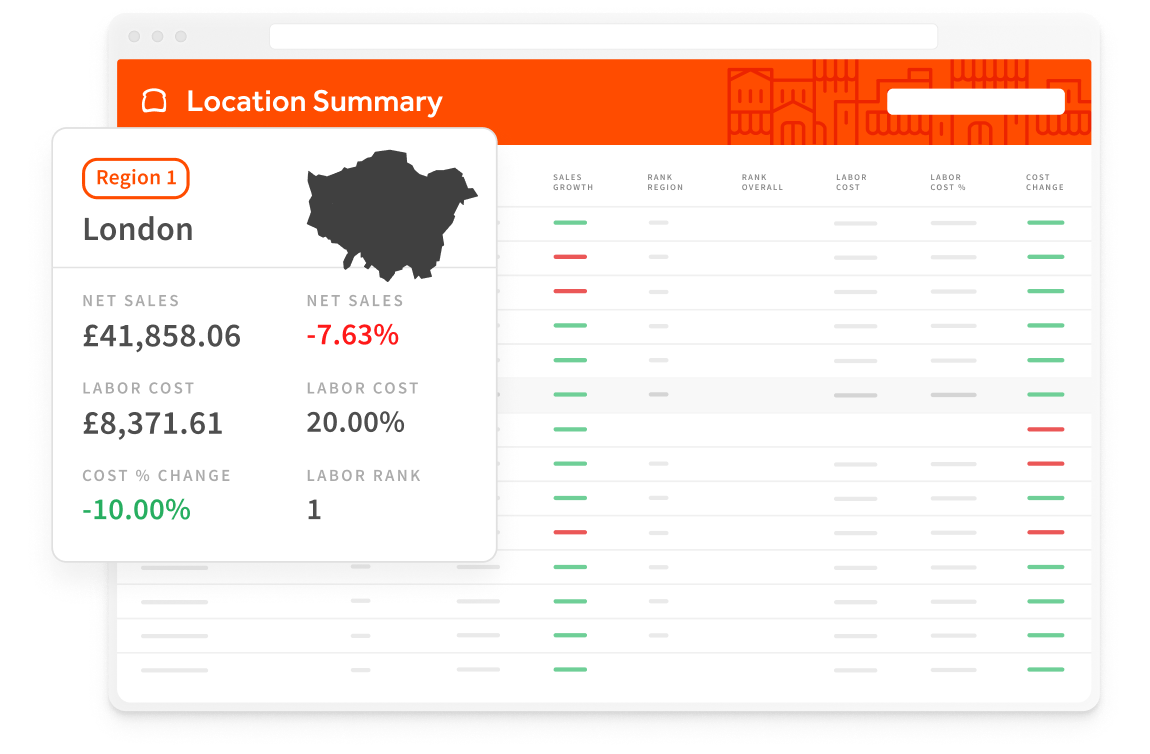Sort by the LABOR COST % column header

(x=947, y=181)
